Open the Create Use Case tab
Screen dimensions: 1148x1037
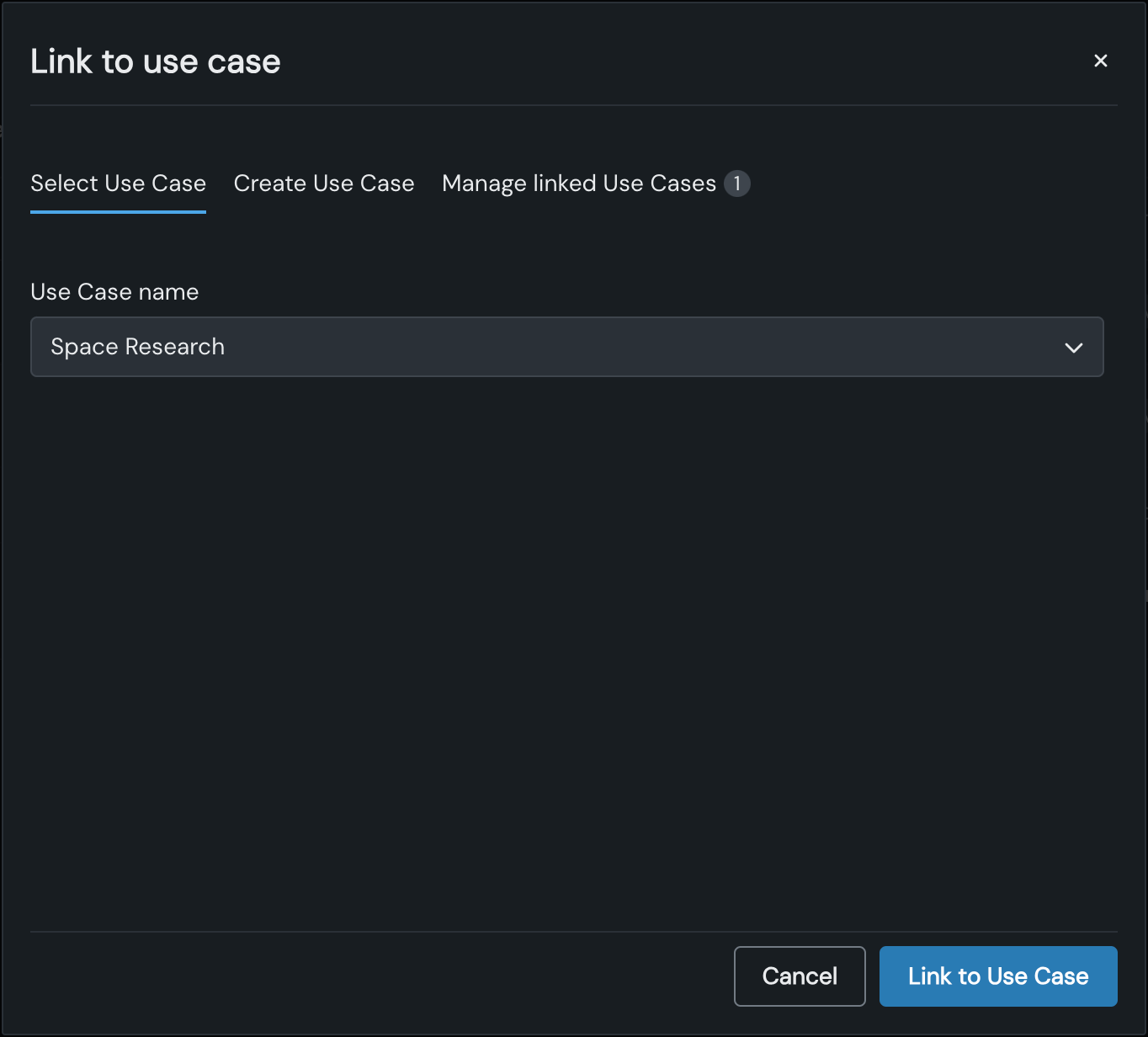point(324,183)
